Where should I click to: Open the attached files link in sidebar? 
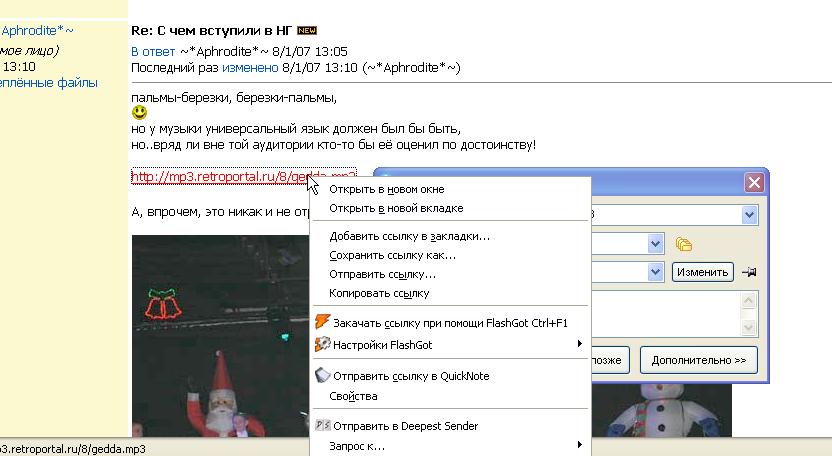pyautogui.click(x=48, y=83)
